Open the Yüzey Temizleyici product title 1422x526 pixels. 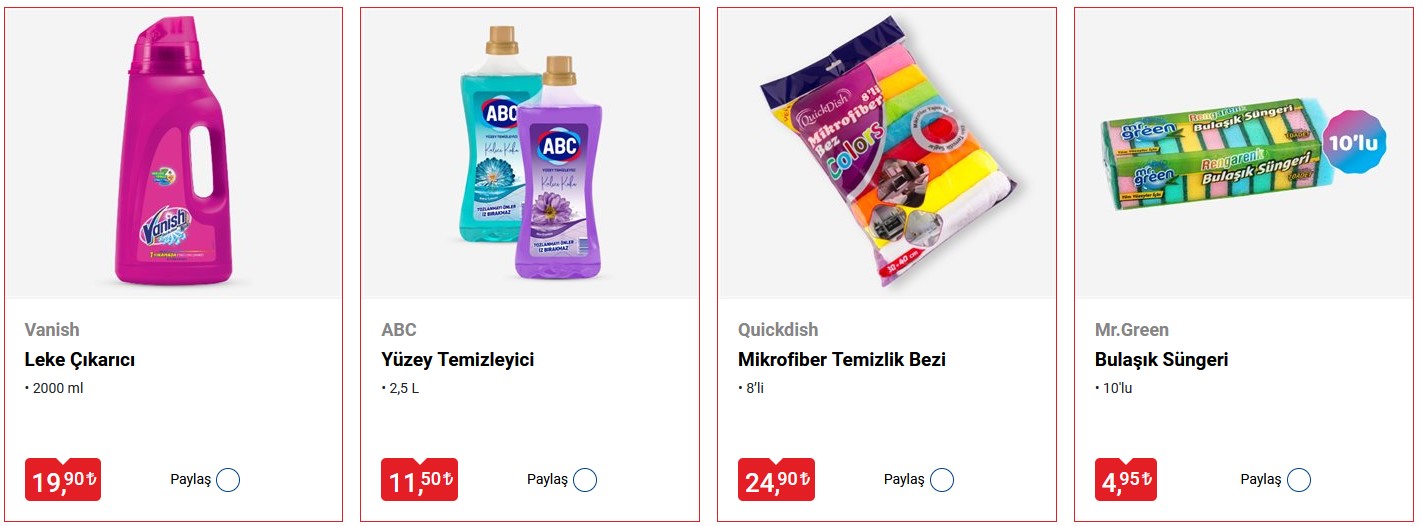point(458,360)
